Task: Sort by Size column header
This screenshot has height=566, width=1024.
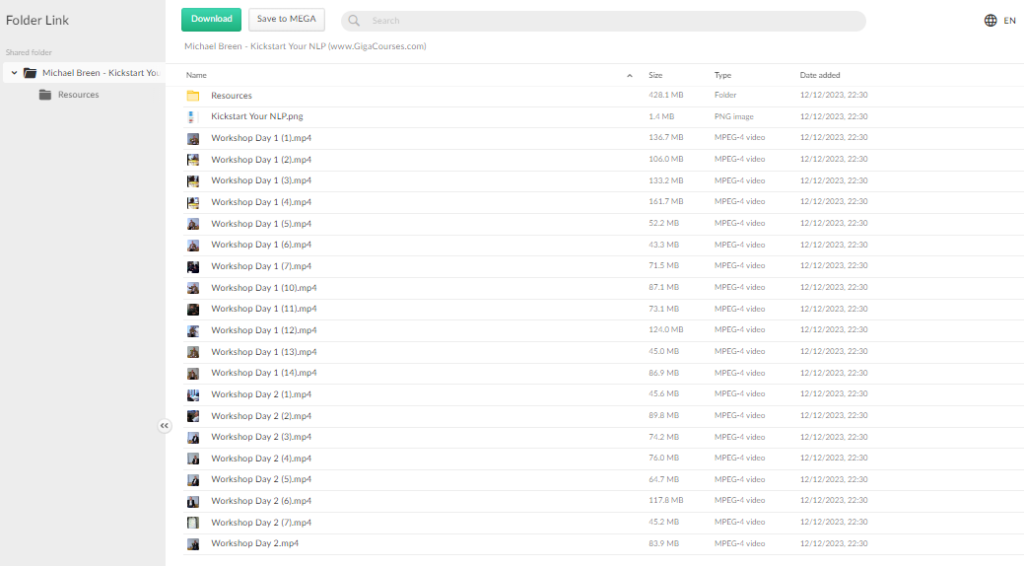Action: click(x=656, y=75)
